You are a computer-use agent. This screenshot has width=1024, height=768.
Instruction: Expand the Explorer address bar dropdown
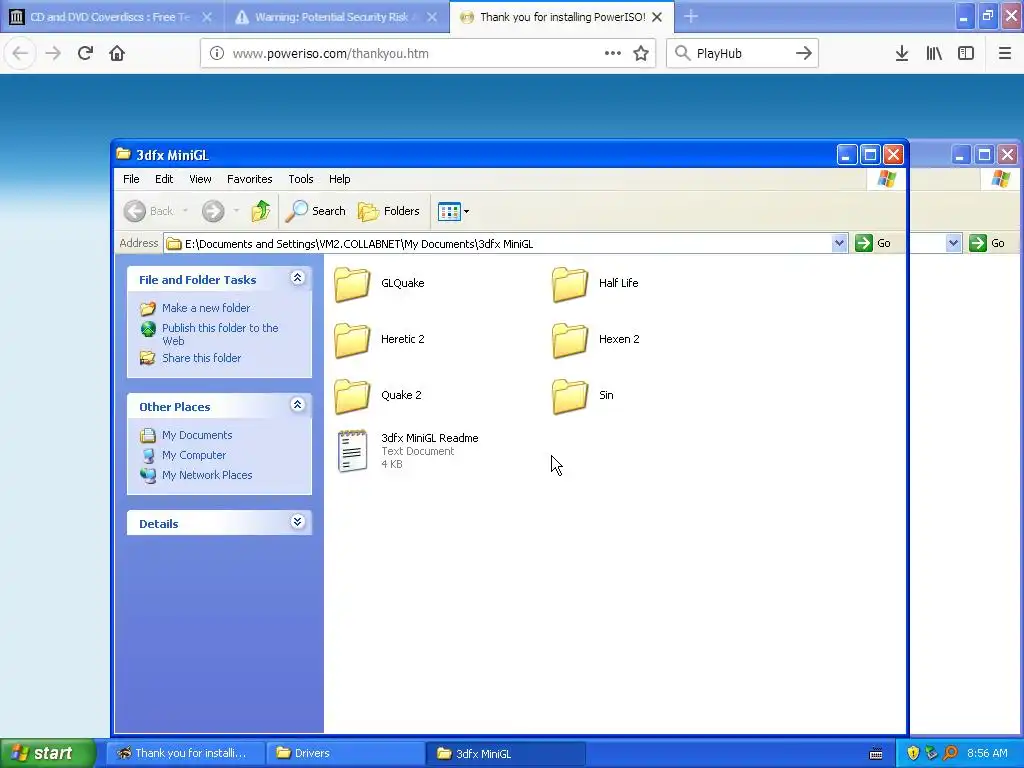pyautogui.click(x=839, y=244)
